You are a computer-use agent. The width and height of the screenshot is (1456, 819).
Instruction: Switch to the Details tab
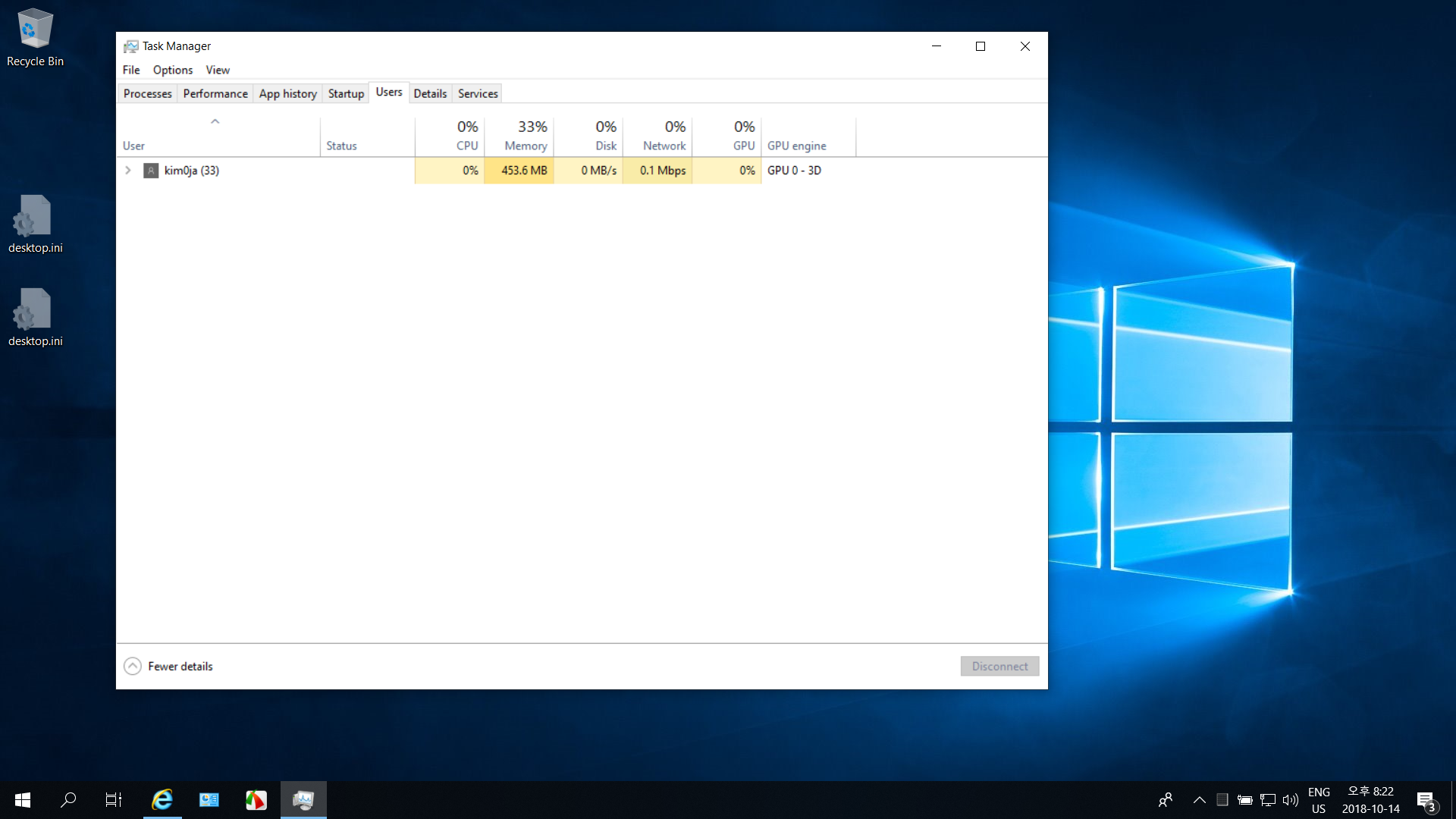430,93
